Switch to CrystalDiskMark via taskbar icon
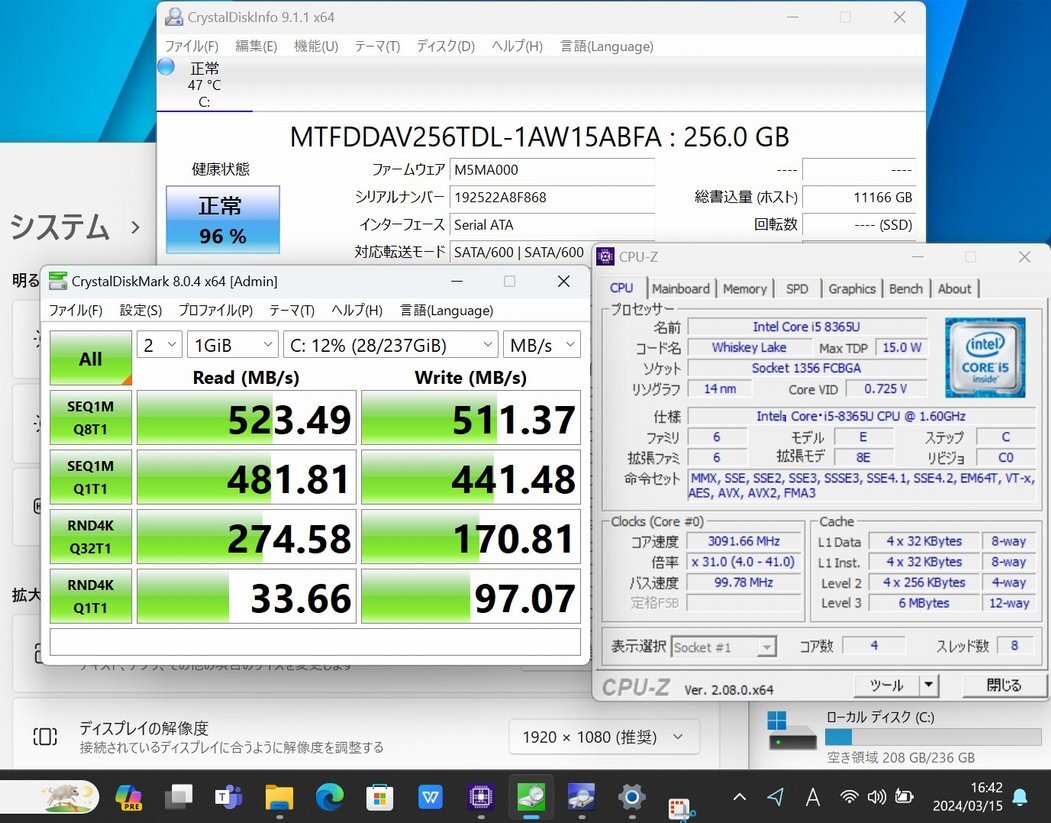 [531, 797]
